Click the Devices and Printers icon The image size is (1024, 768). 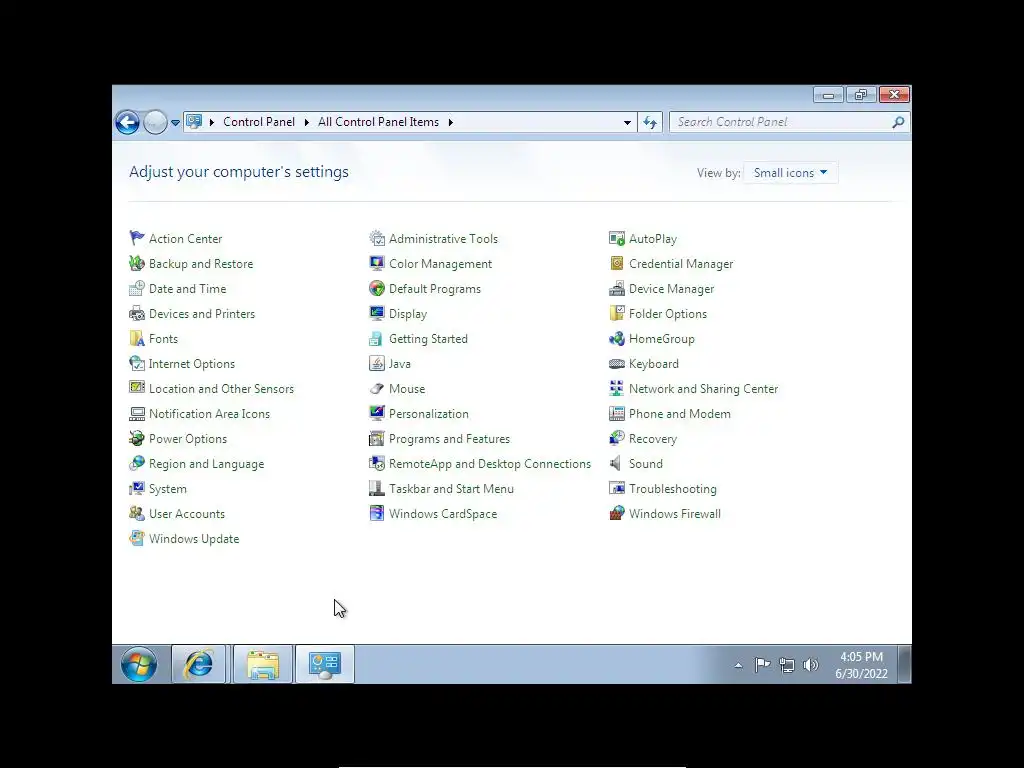(136, 313)
